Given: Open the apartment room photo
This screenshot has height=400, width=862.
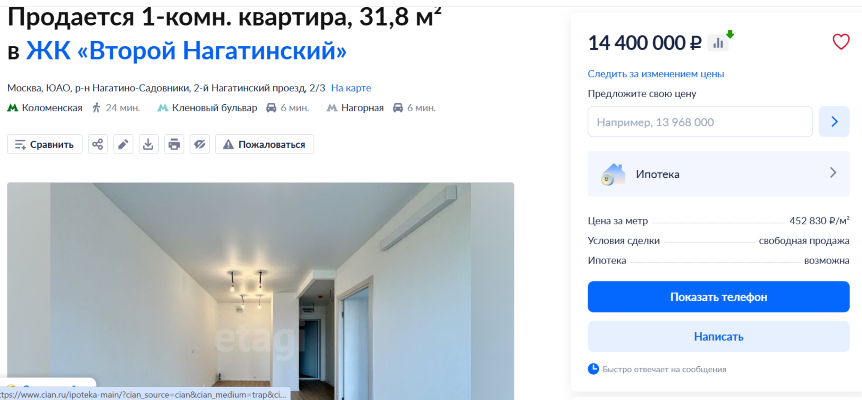Looking at the screenshot, I should tap(261, 291).
